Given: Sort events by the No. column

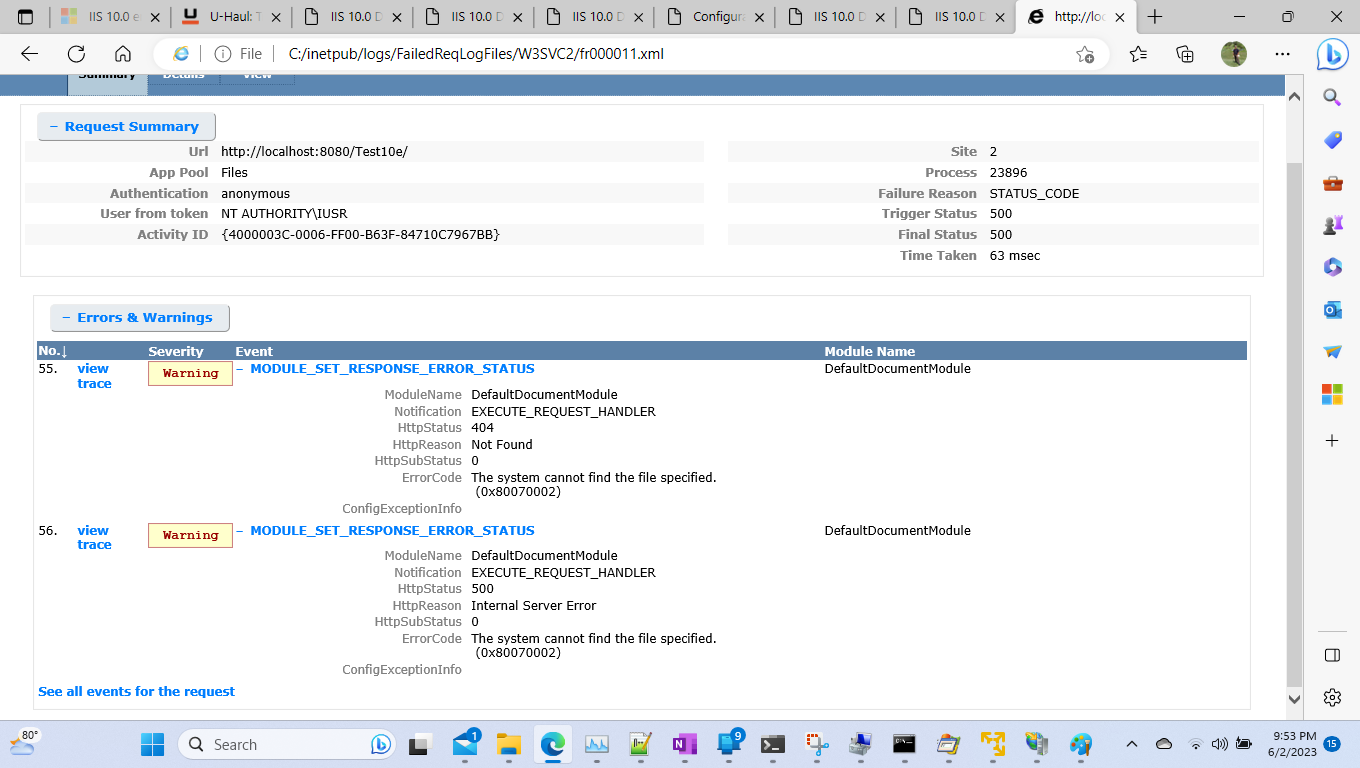Looking at the screenshot, I should pyautogui.click(x=53, y=351).
